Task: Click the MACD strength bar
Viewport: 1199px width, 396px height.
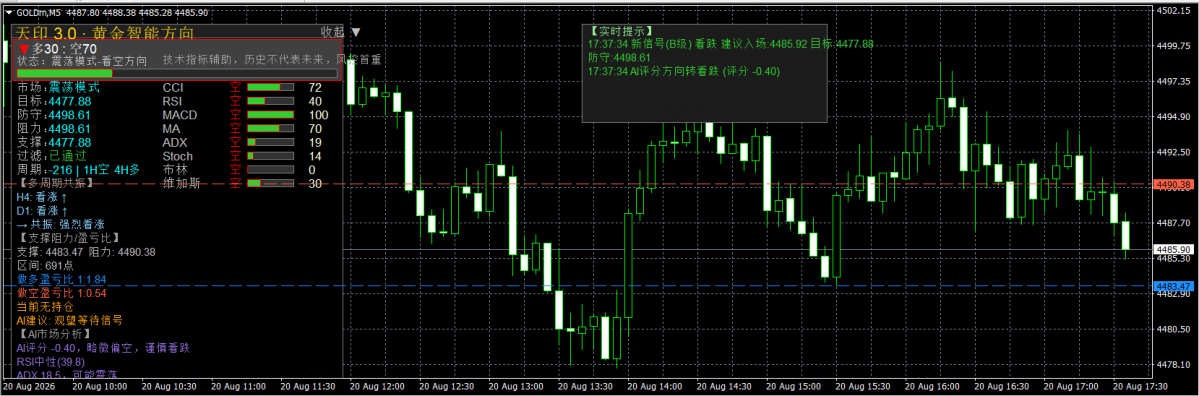Action: [x=271, y=115]
